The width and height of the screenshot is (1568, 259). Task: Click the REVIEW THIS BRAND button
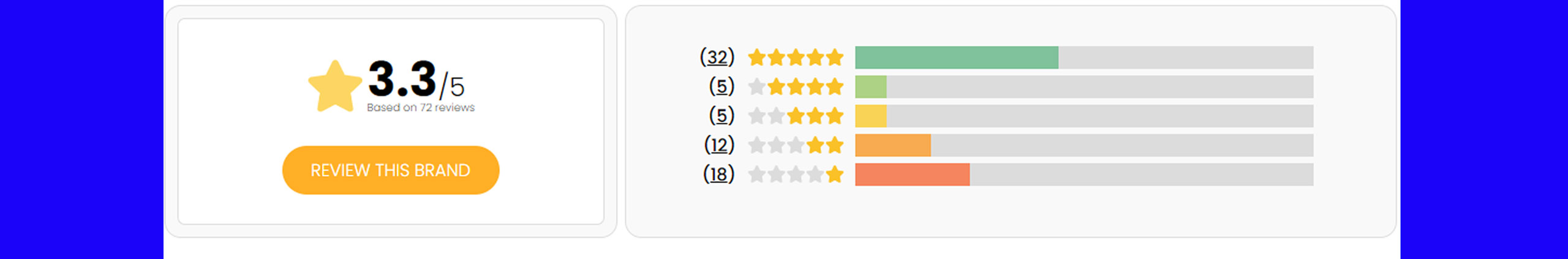point(391,170)
